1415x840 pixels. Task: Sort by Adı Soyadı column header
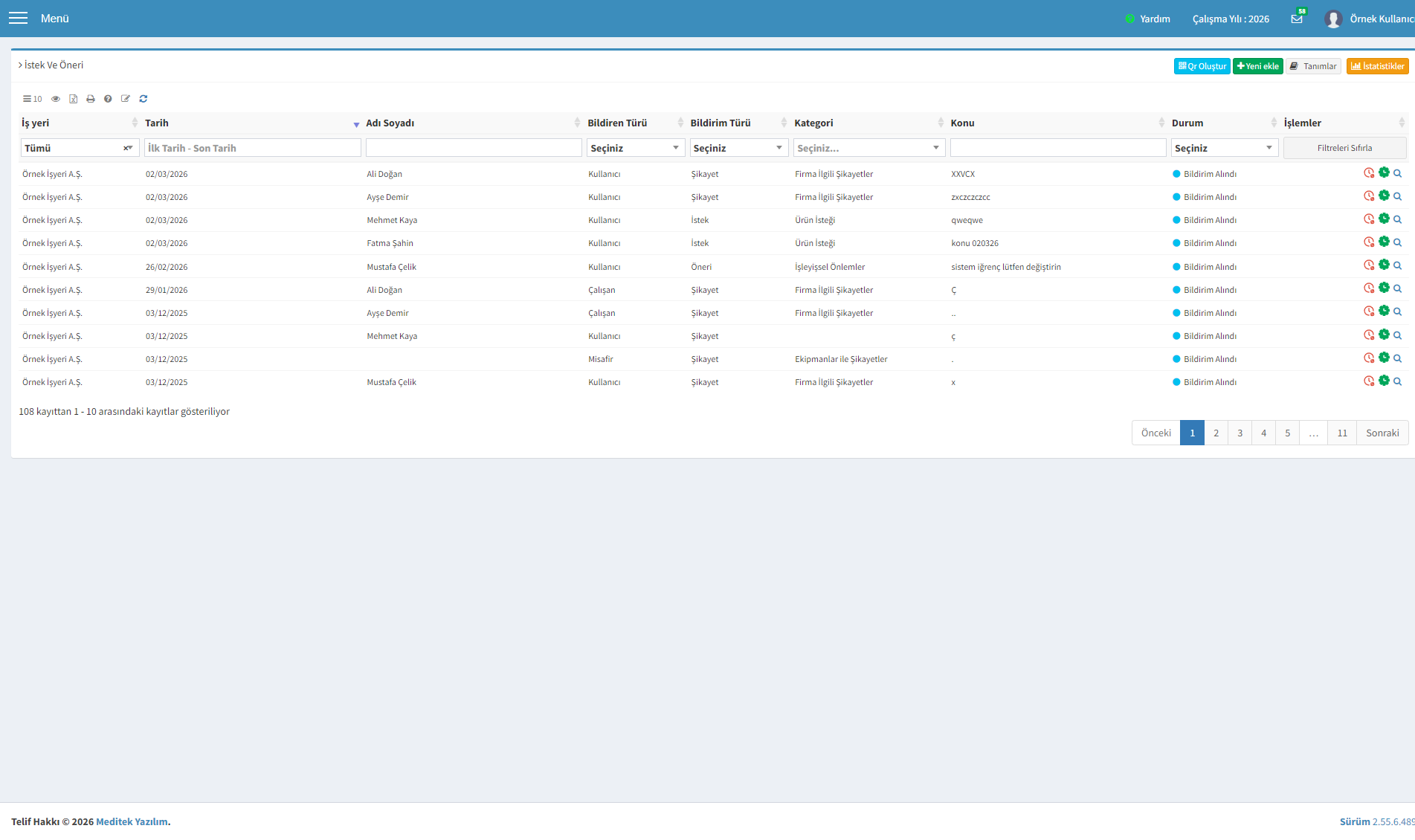tap(473, 123)
